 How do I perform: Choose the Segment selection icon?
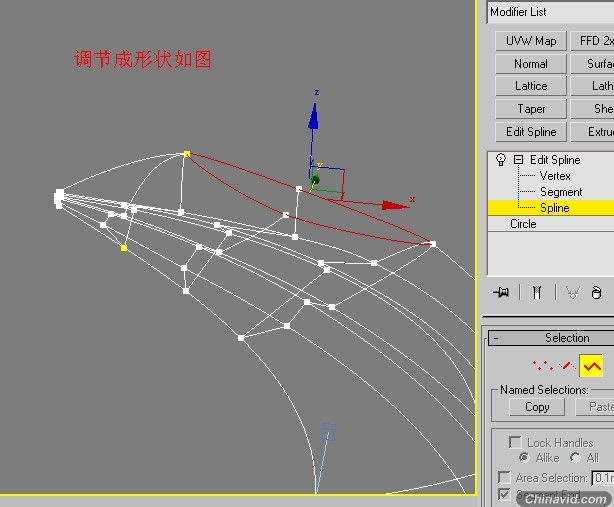pyautogui.click(x=565, y=366)
